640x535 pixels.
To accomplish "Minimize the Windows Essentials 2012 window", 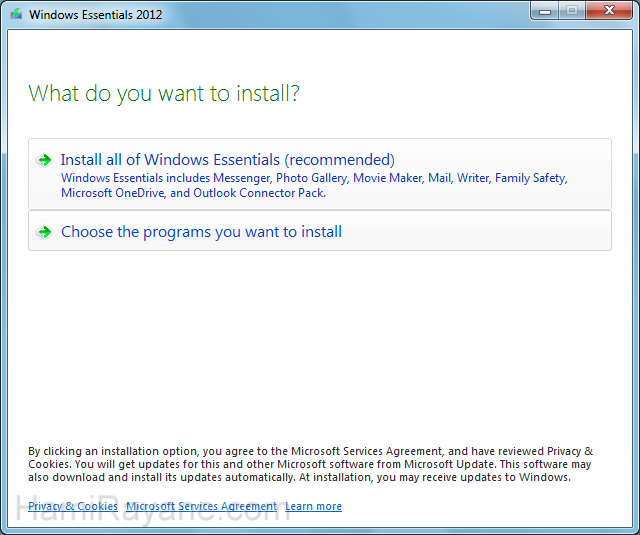I will click(544, 11).
